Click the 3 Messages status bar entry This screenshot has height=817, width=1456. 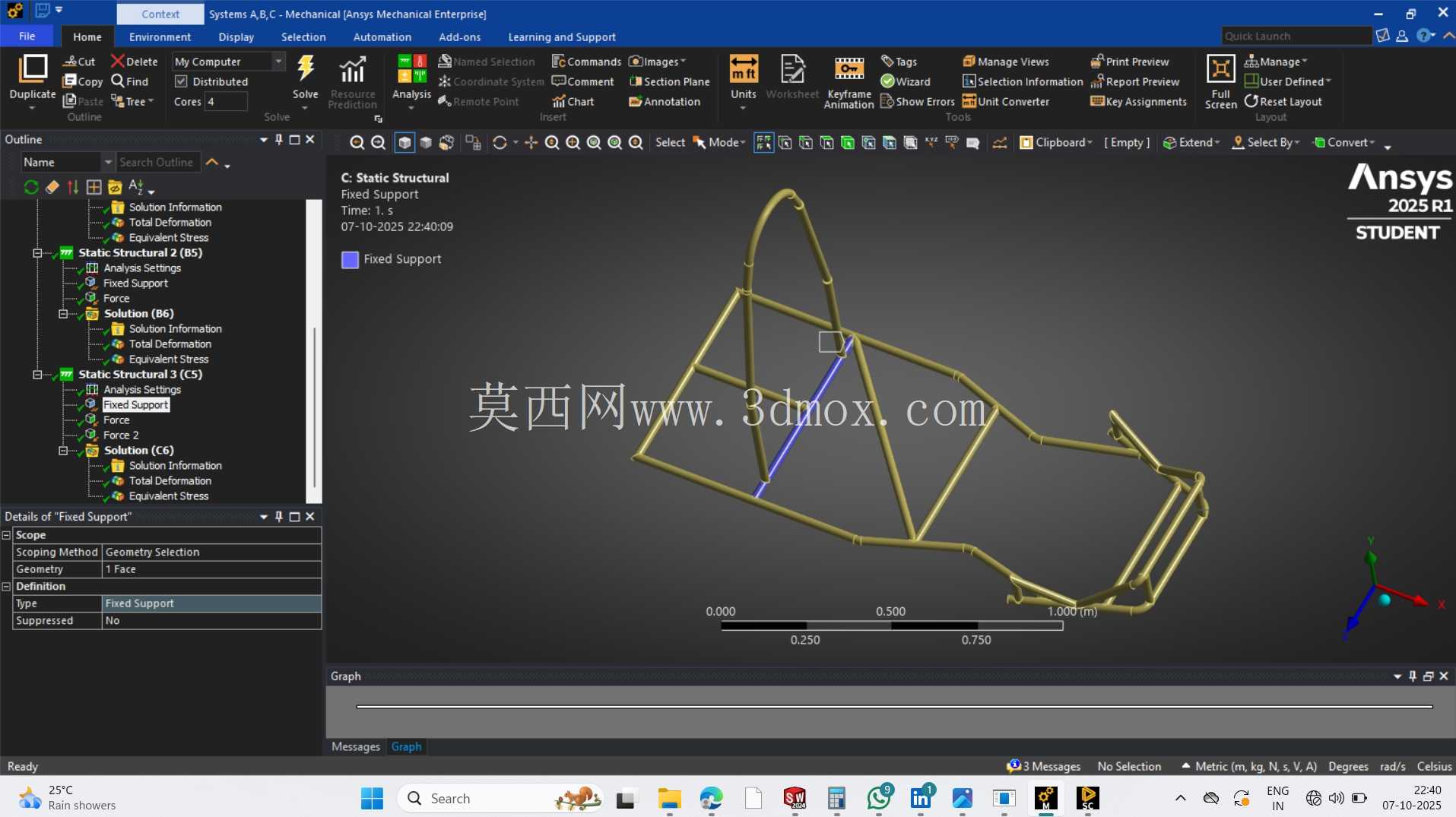tap(1043, 766)
